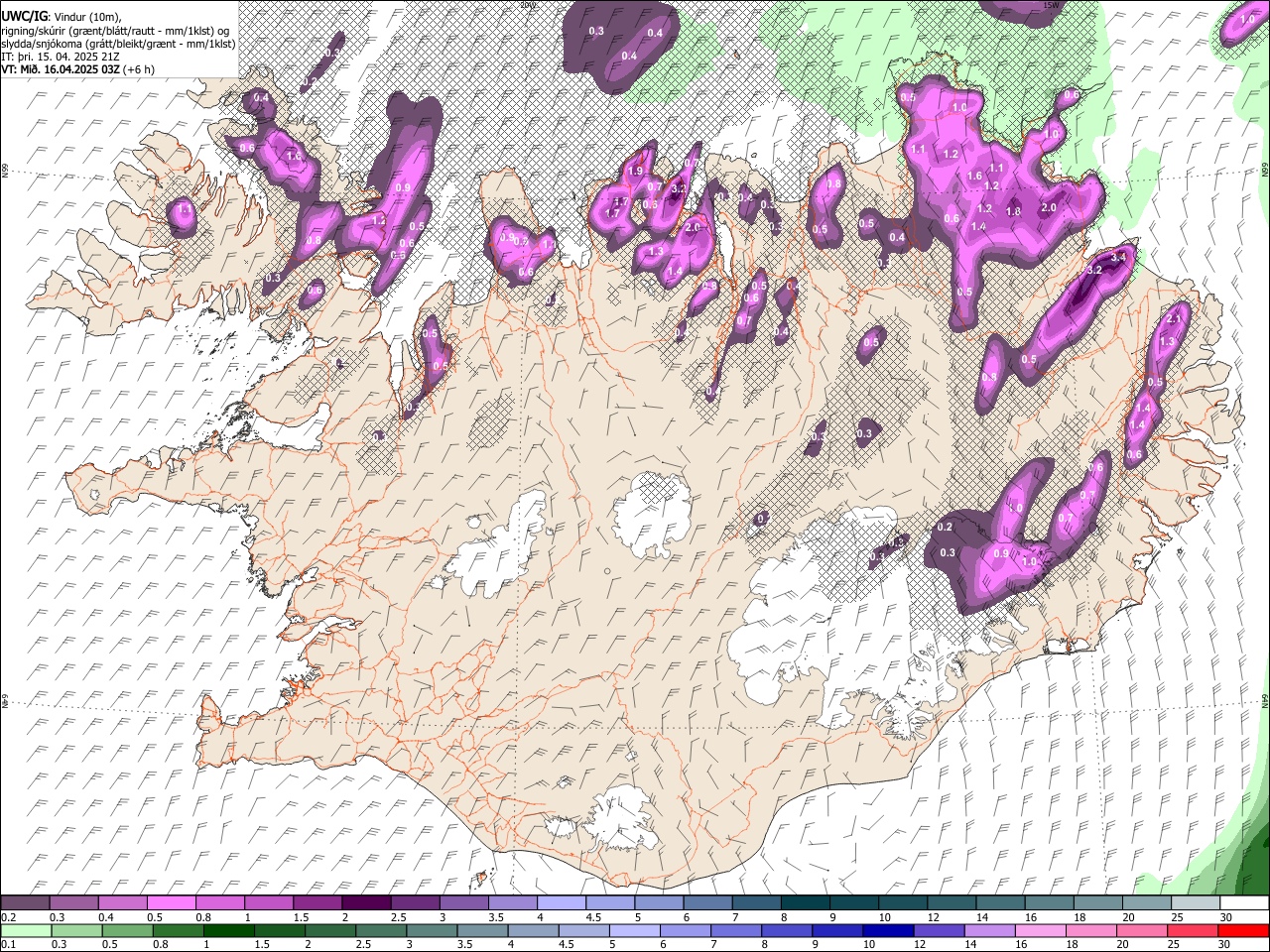Click the '0.2' label in the upper legend
The width and height of the screenshot is (1270, 952).
[x=8, y=917]
